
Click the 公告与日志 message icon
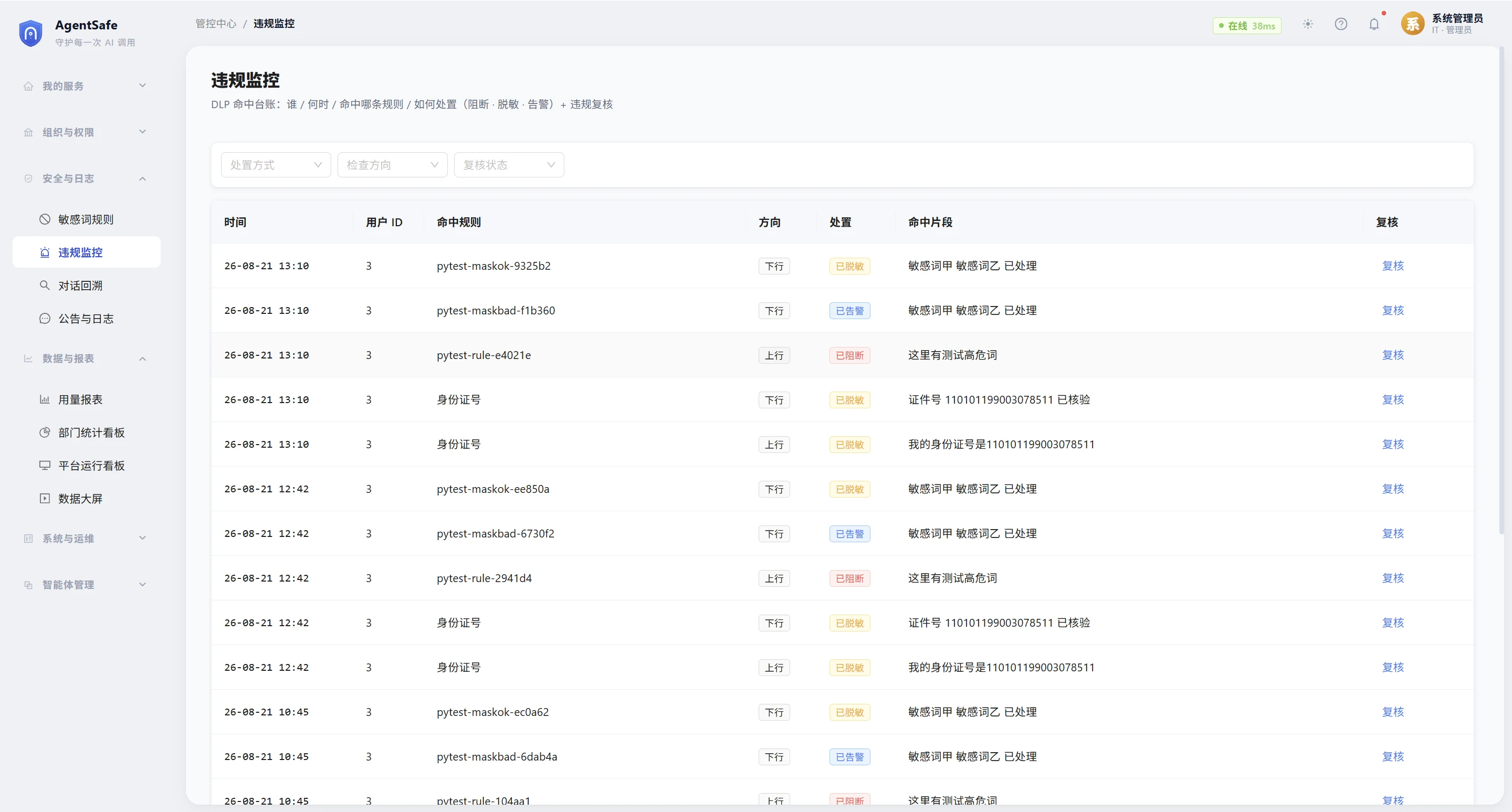[x=45, y=319]
